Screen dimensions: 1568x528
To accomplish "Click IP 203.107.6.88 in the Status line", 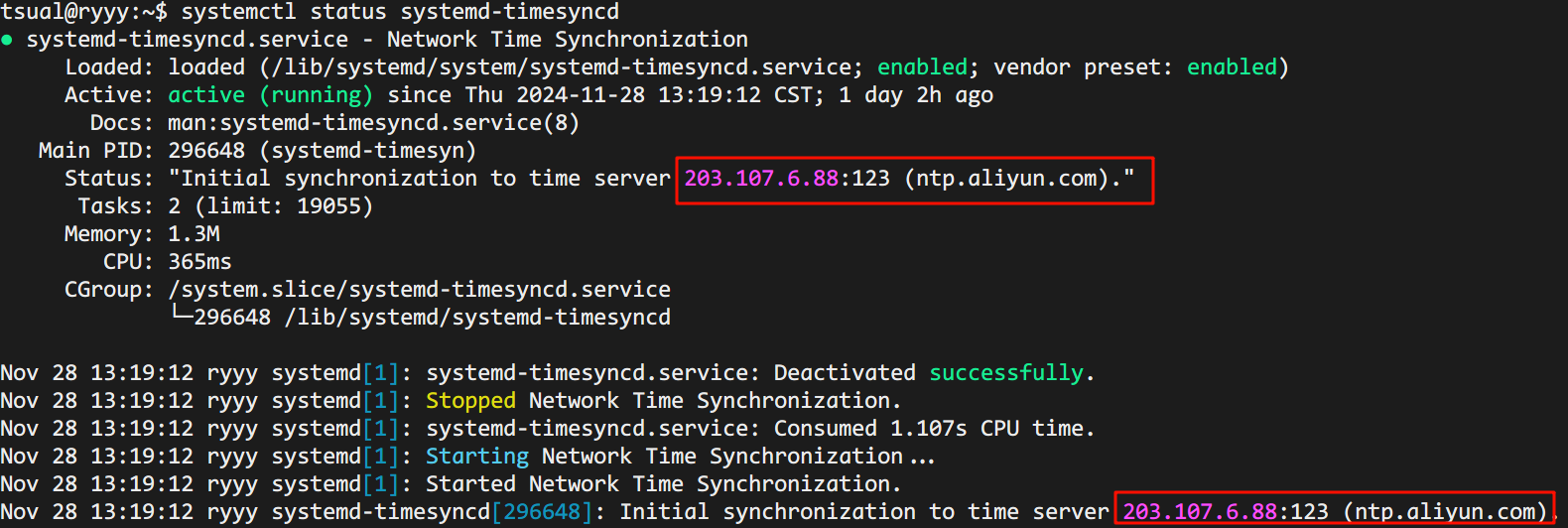I will click(x=761, y=179).
